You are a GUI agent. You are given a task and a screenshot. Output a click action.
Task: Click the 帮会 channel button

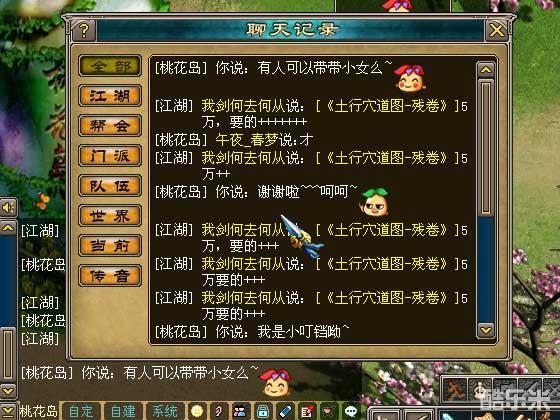coord(110,126)
